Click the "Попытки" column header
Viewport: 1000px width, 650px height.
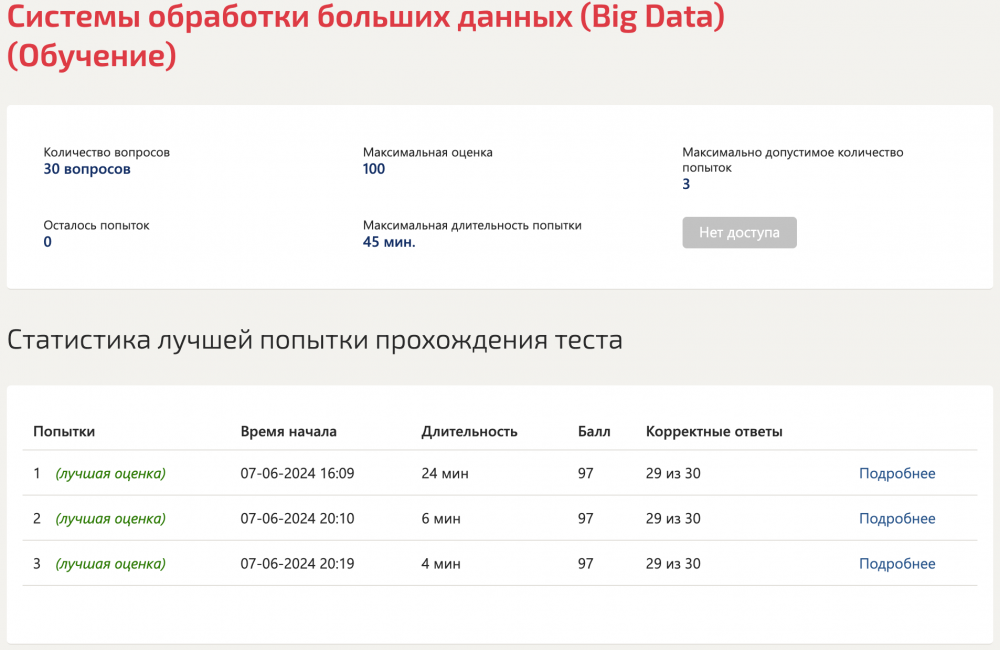(x=64, y=431)
